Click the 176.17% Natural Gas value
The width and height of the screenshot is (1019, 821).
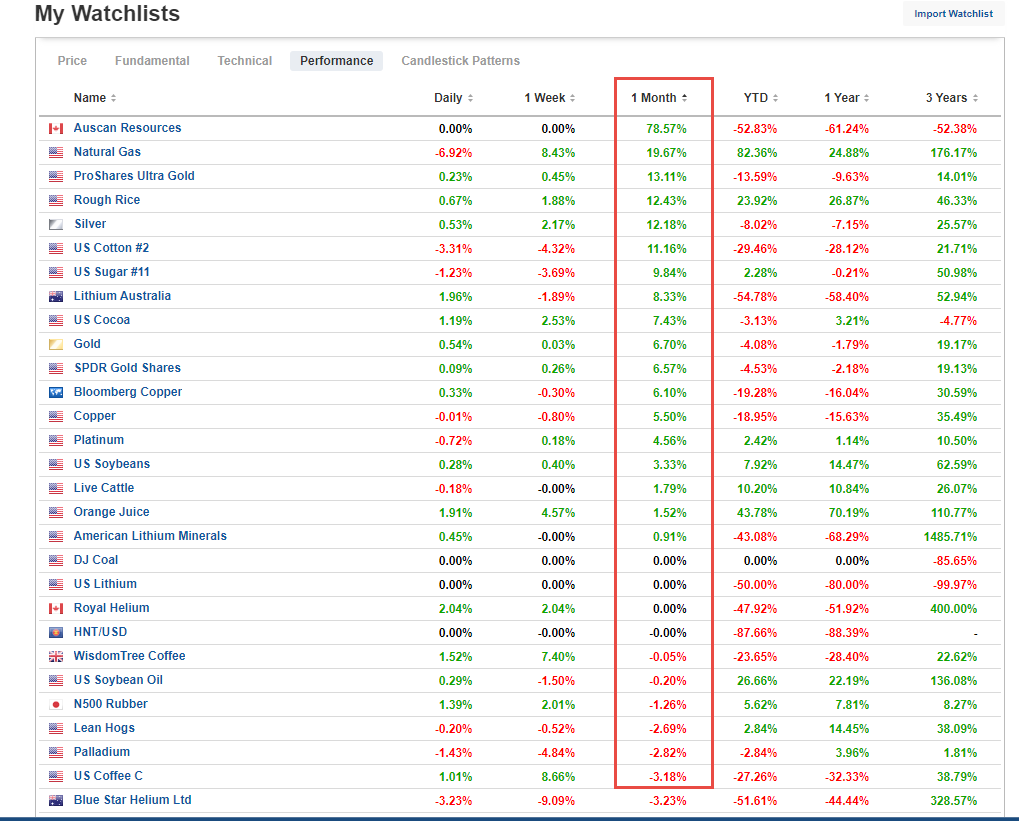(953, 153)
